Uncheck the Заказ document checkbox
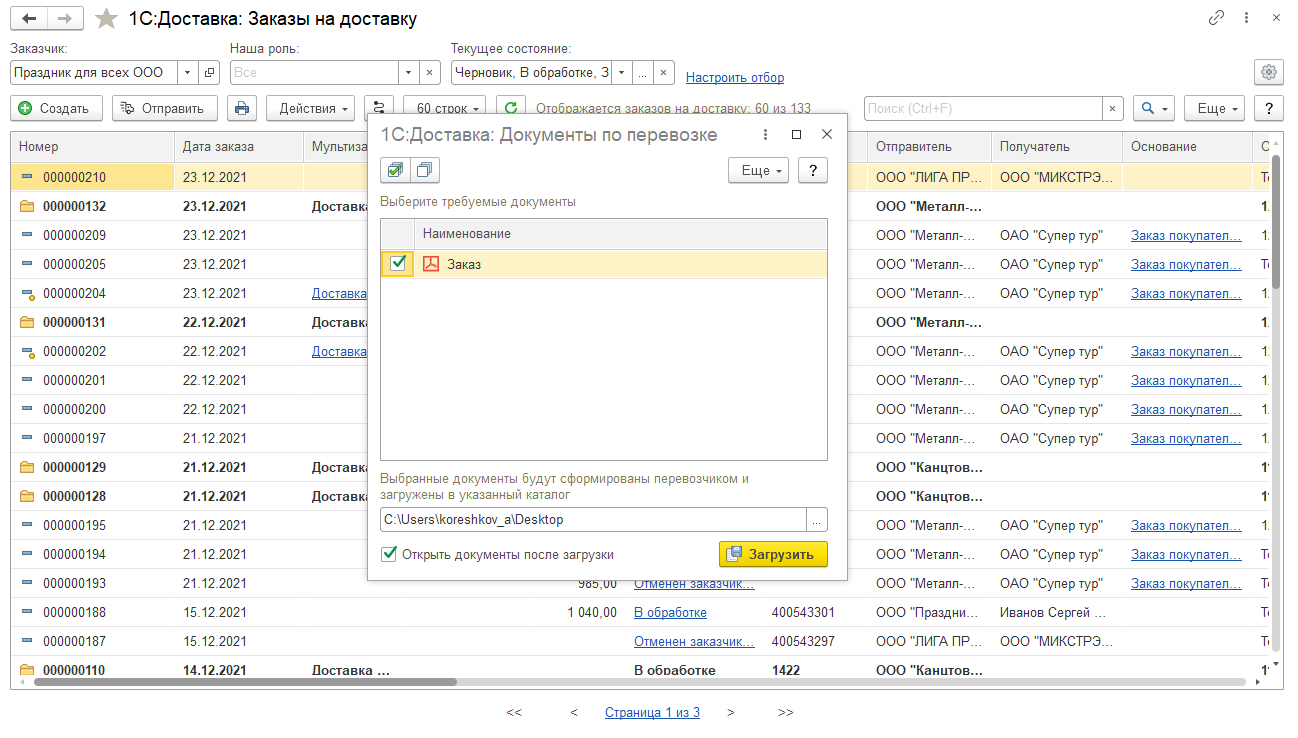This screenshot has height=738, width=1298. [x=398, y=263]
